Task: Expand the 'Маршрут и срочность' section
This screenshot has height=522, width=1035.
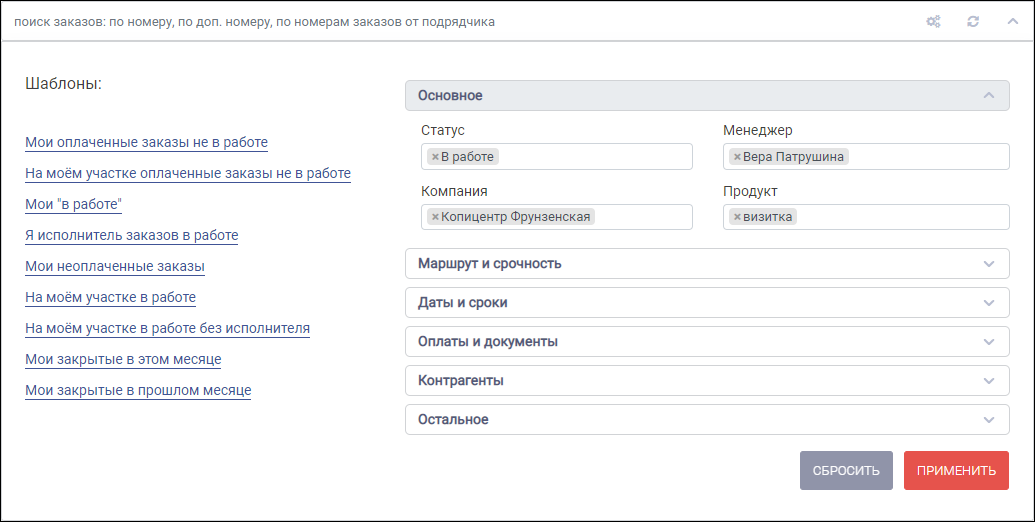Action: click(707, 264)
